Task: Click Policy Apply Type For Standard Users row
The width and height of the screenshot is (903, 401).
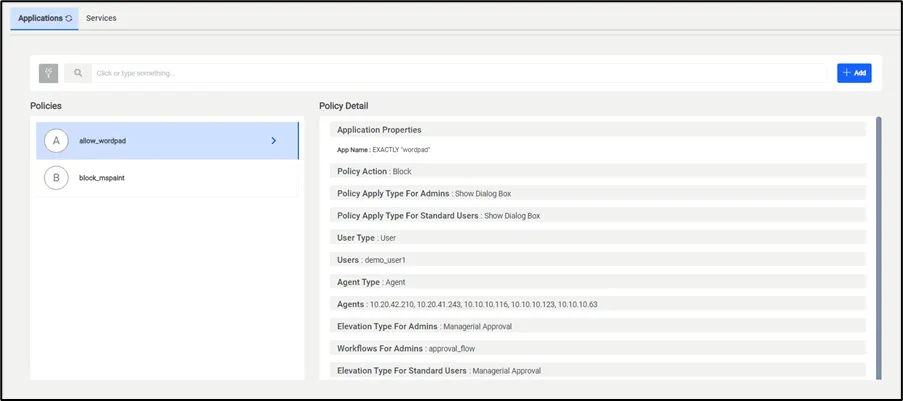Action: (x=598, y=215)
